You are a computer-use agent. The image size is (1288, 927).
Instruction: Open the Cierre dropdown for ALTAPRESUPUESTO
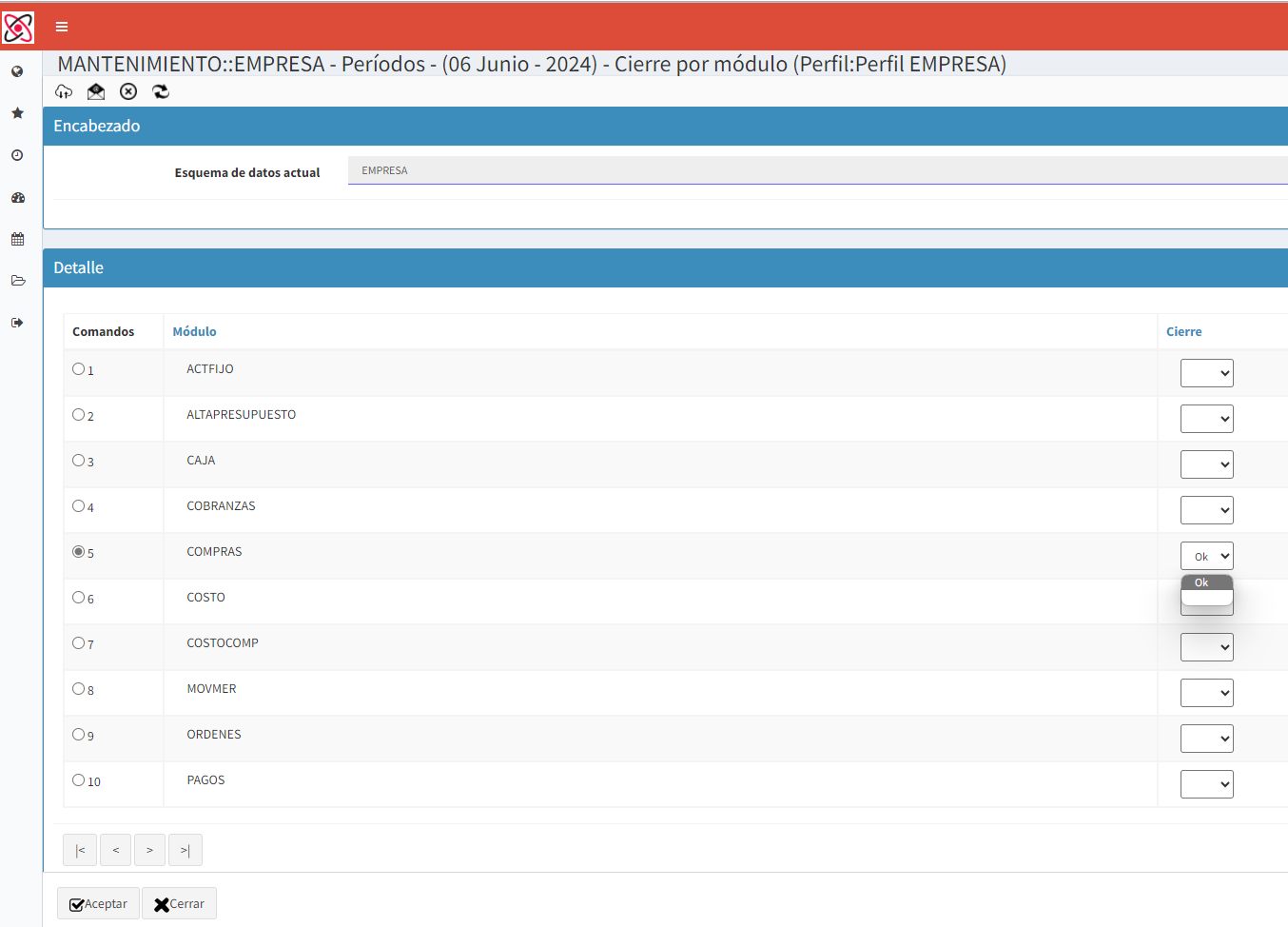[1206, 419]
